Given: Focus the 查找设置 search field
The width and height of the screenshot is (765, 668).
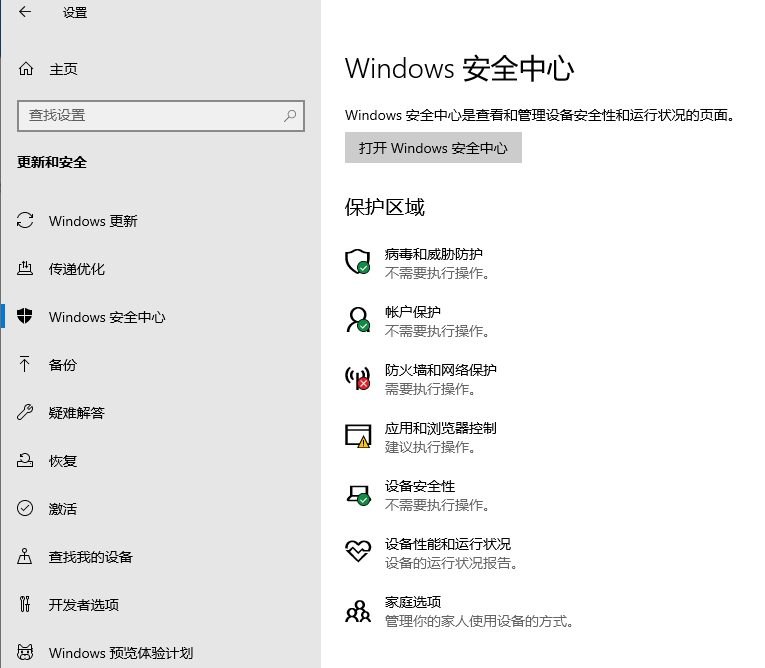Looking at the screenshot, I should coord(161,116).
